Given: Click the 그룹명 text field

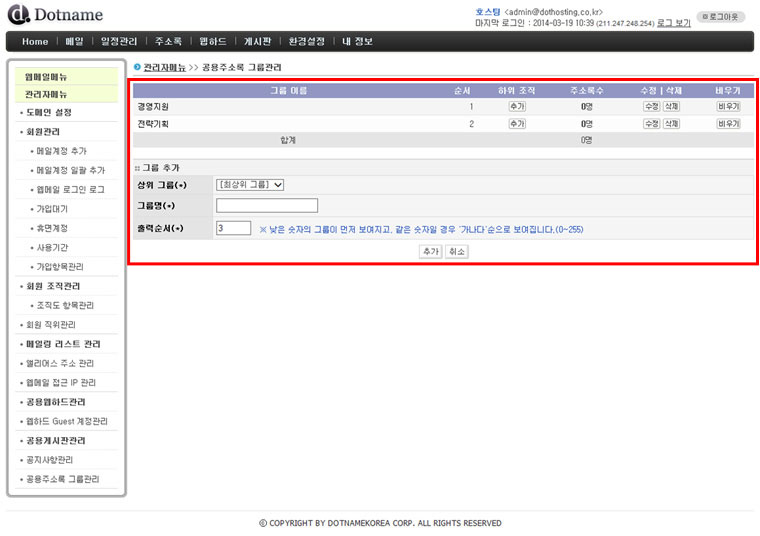Looking at the screenshot, I should pos(266,206).
